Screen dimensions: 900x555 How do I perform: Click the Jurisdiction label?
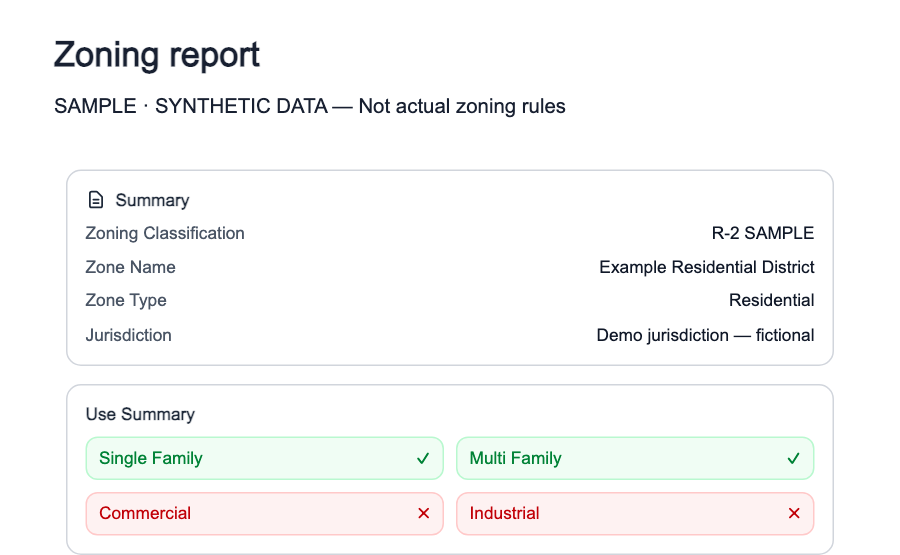click(129, 335)
